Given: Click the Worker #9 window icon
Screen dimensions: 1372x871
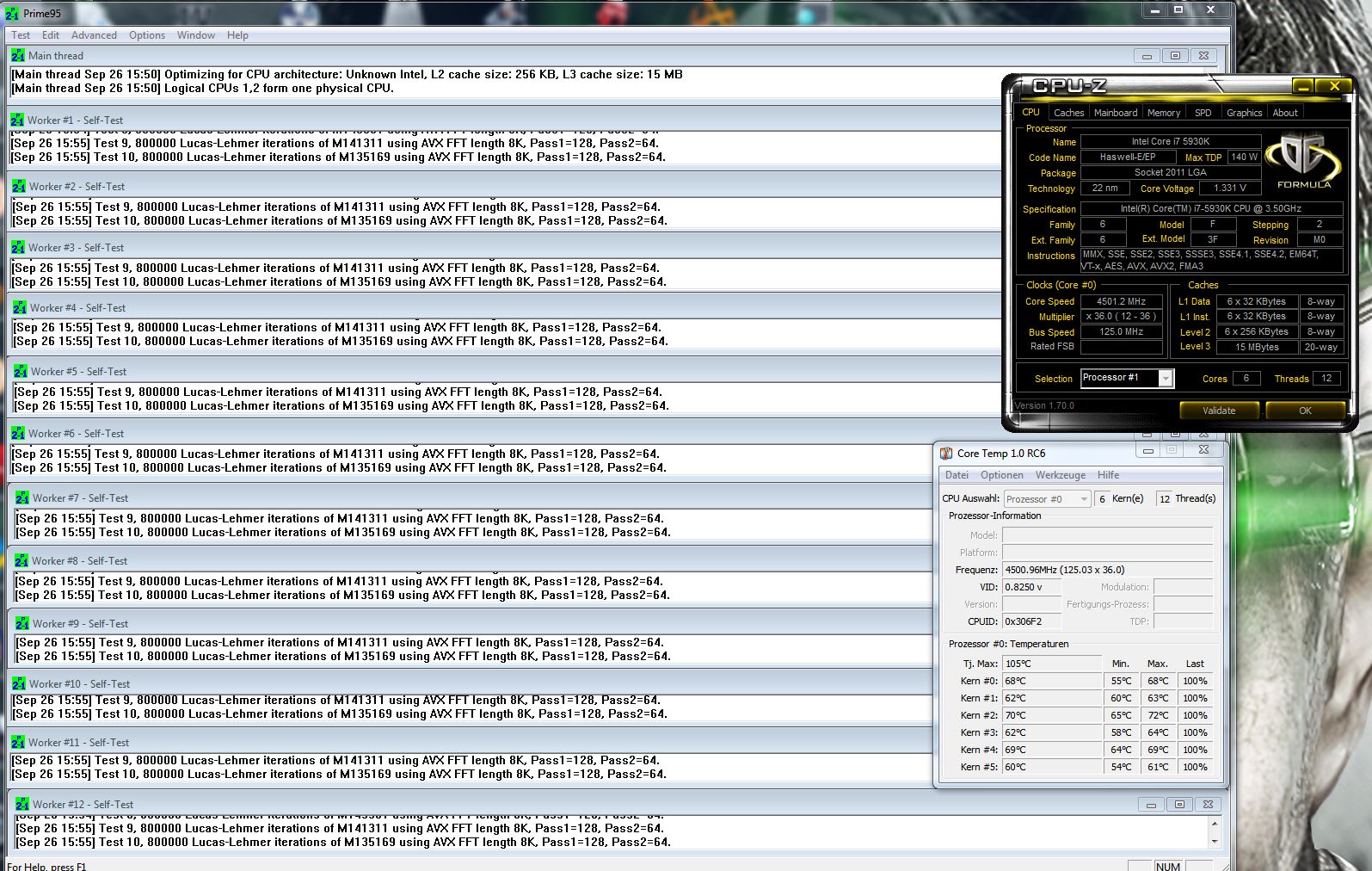Looking at the screenshot, I should (22, 623).
